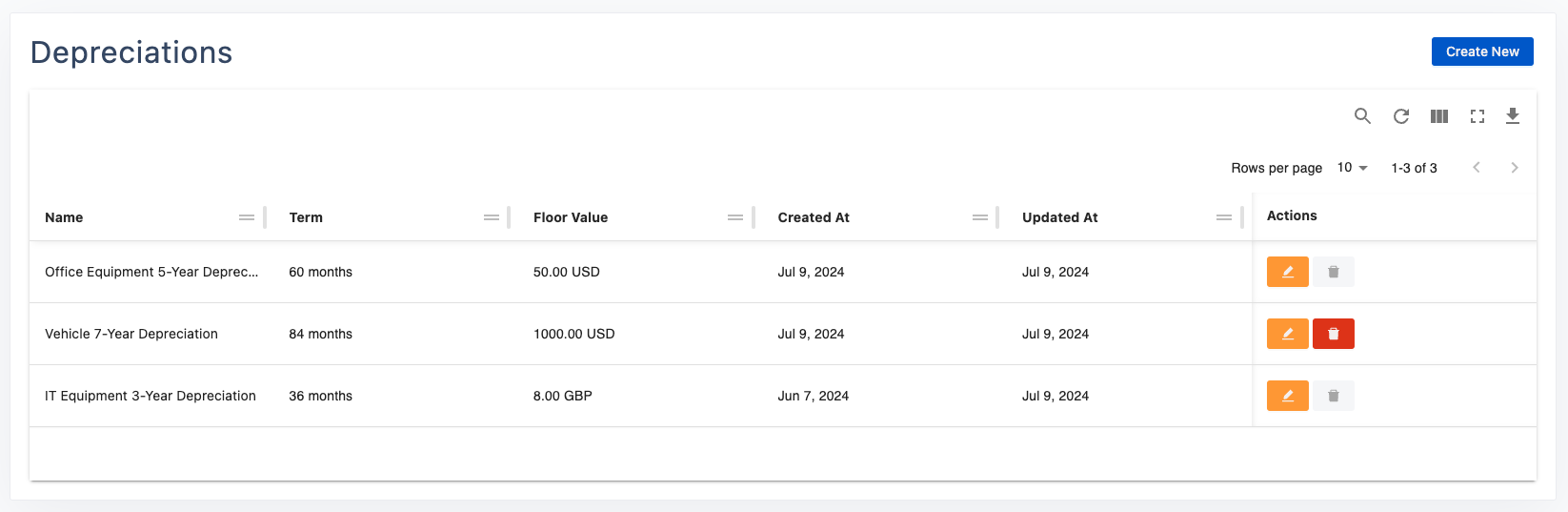
Task: Go to the next page of results
Action: [x=1515, y=168]
